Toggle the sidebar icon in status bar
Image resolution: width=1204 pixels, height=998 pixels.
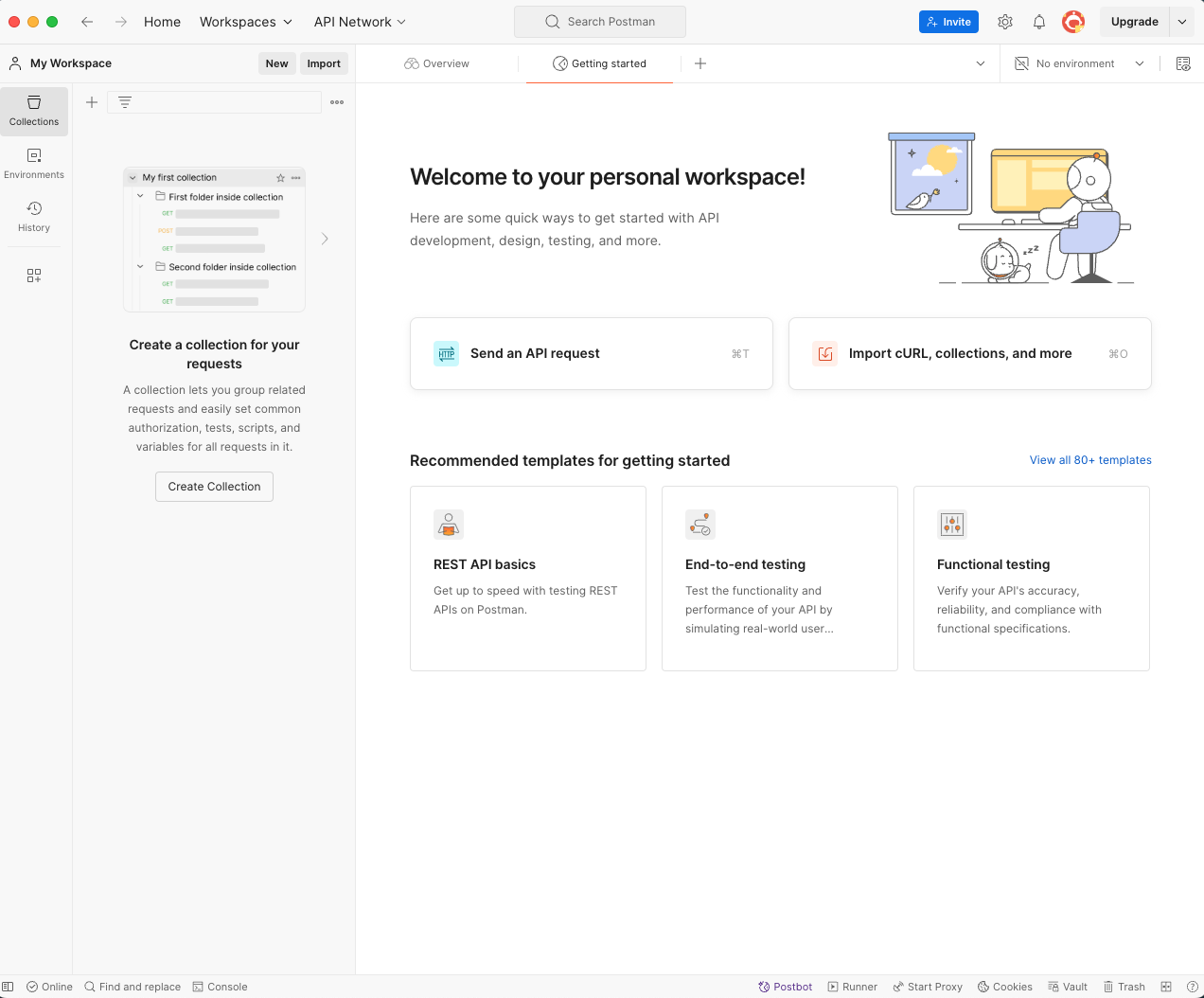click(x=8, y=987)
